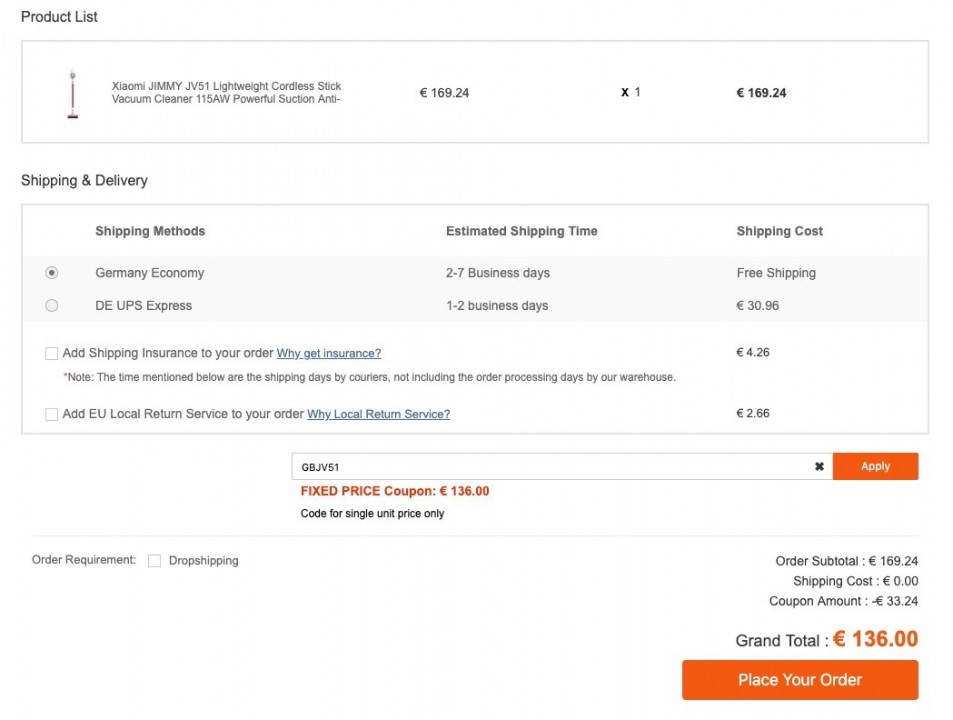
Task: Click the vacuum cleaner product thumbnail
Action: click(x=72, y=93)
